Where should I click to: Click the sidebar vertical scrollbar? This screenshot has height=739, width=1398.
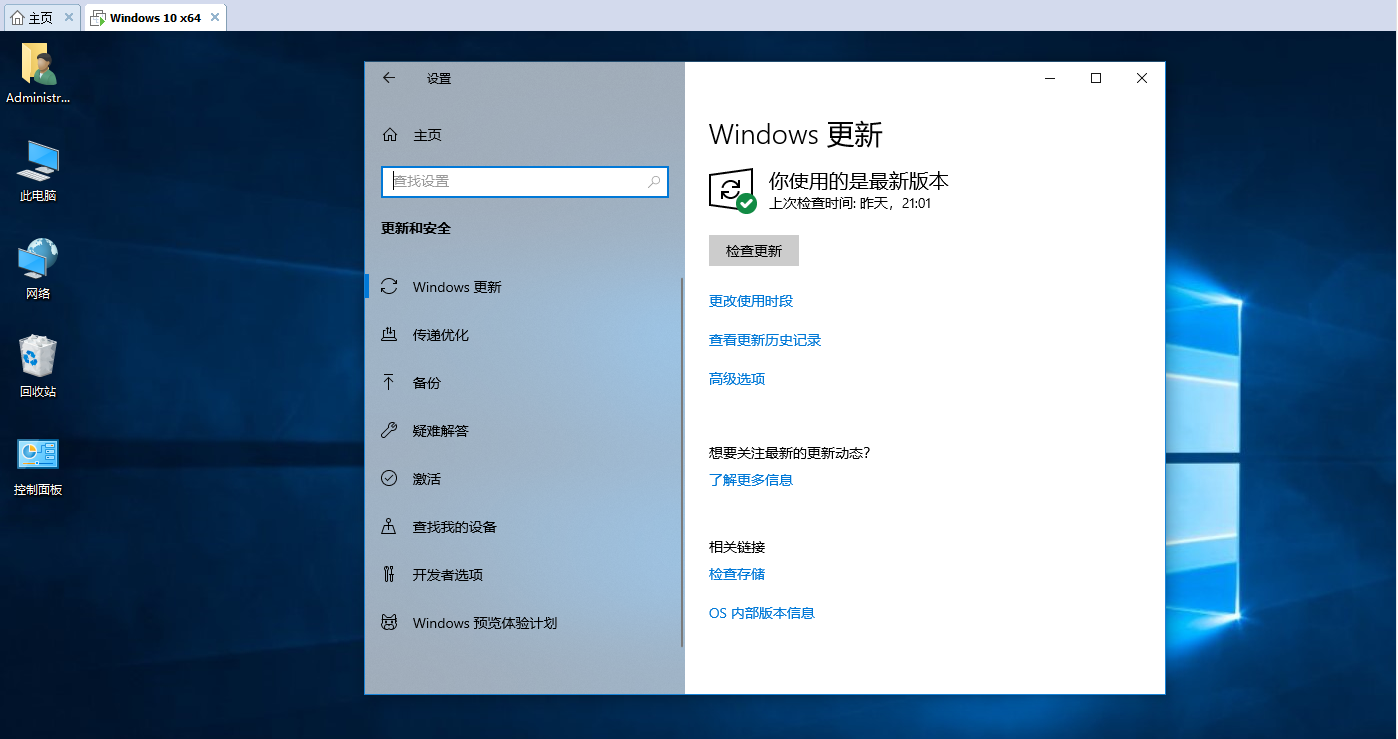(x=682, y=462)
